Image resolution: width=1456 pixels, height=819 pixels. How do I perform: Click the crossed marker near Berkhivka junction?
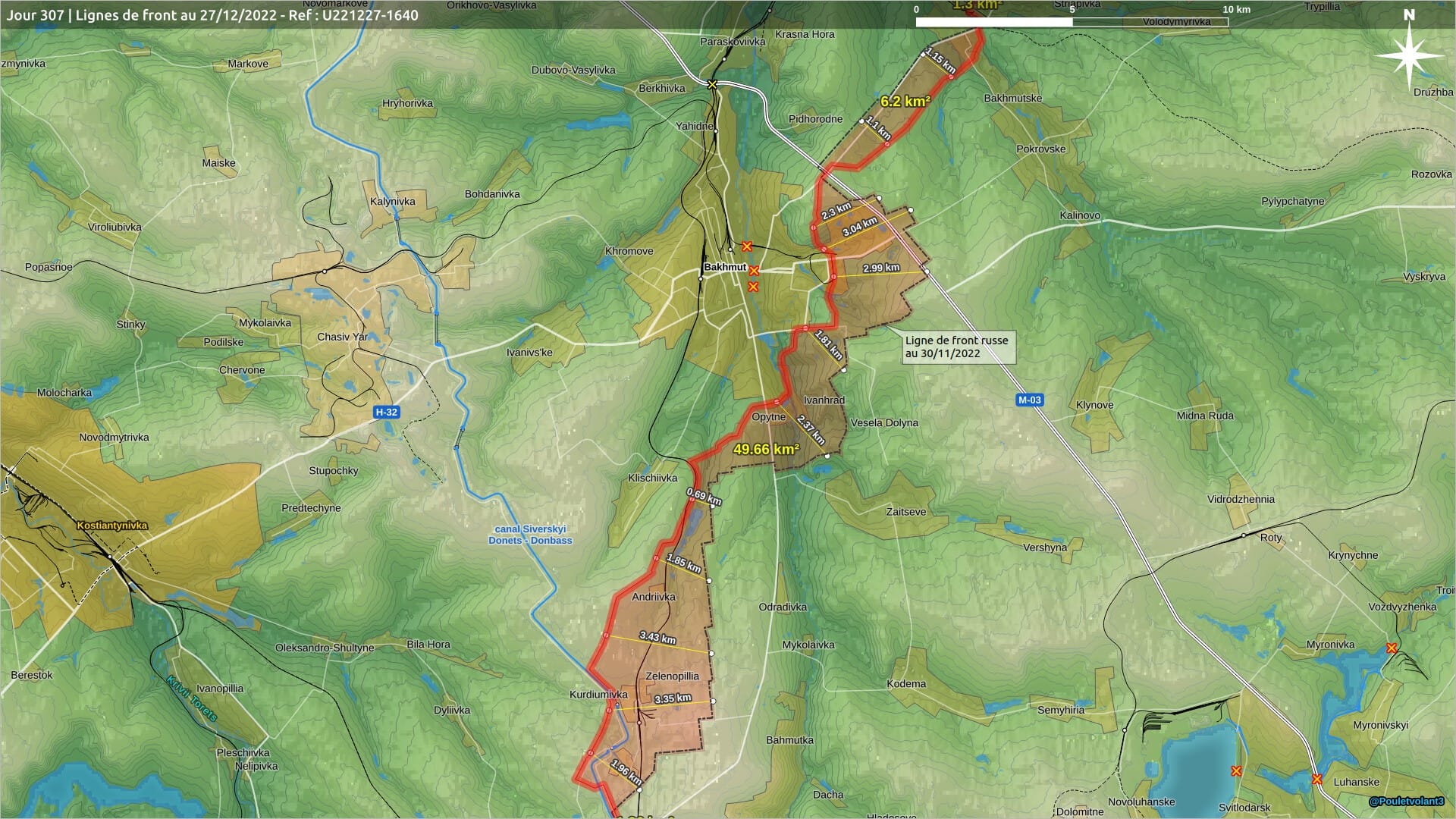pos(712,84)
